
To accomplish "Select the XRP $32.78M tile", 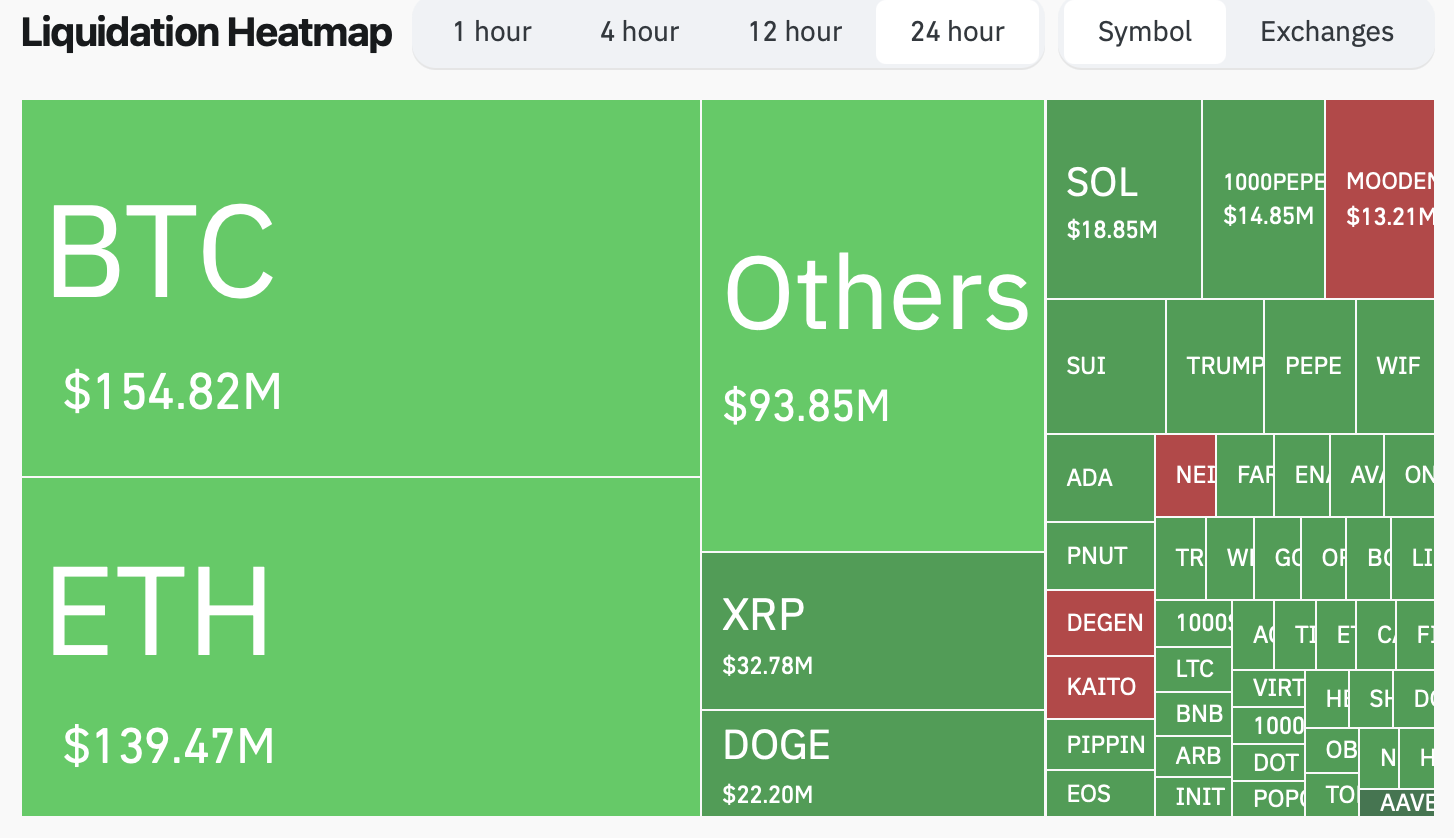I will click(x=873, y=630).
